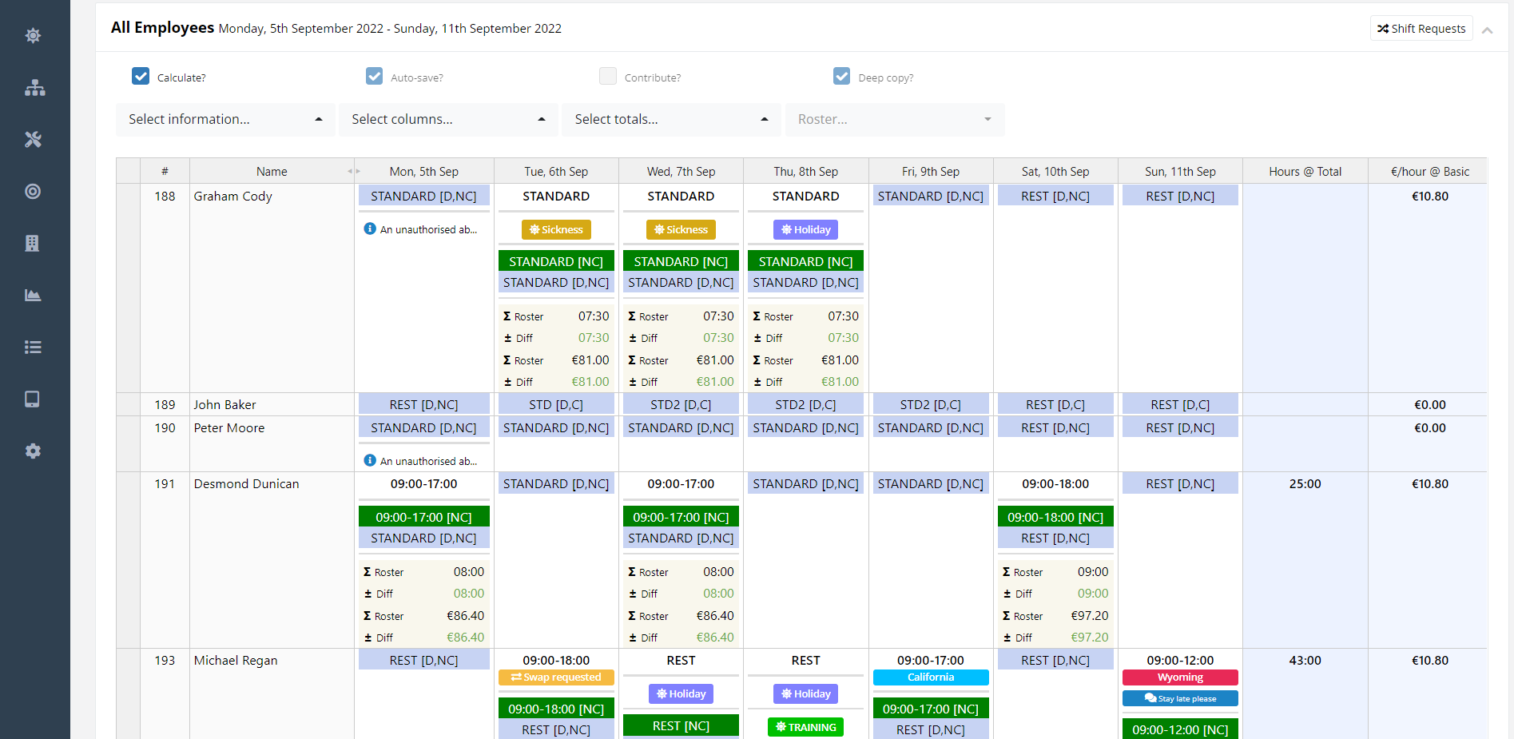Uncheck the Calculate? checkbox

(140, 75)
